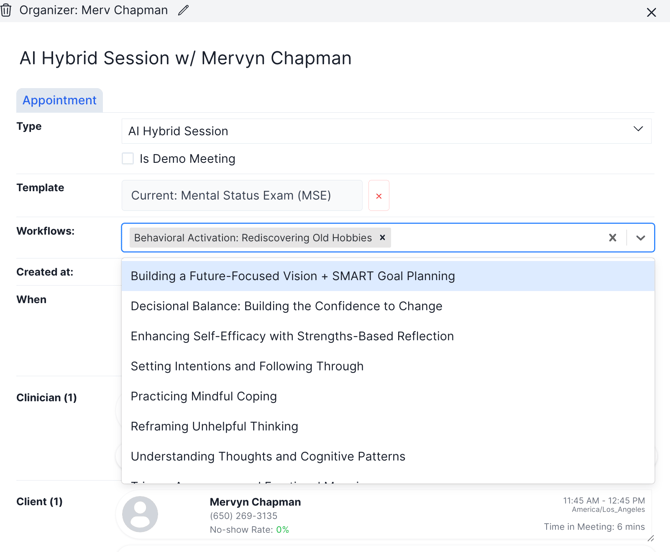Clear all selected workflows

613,238
